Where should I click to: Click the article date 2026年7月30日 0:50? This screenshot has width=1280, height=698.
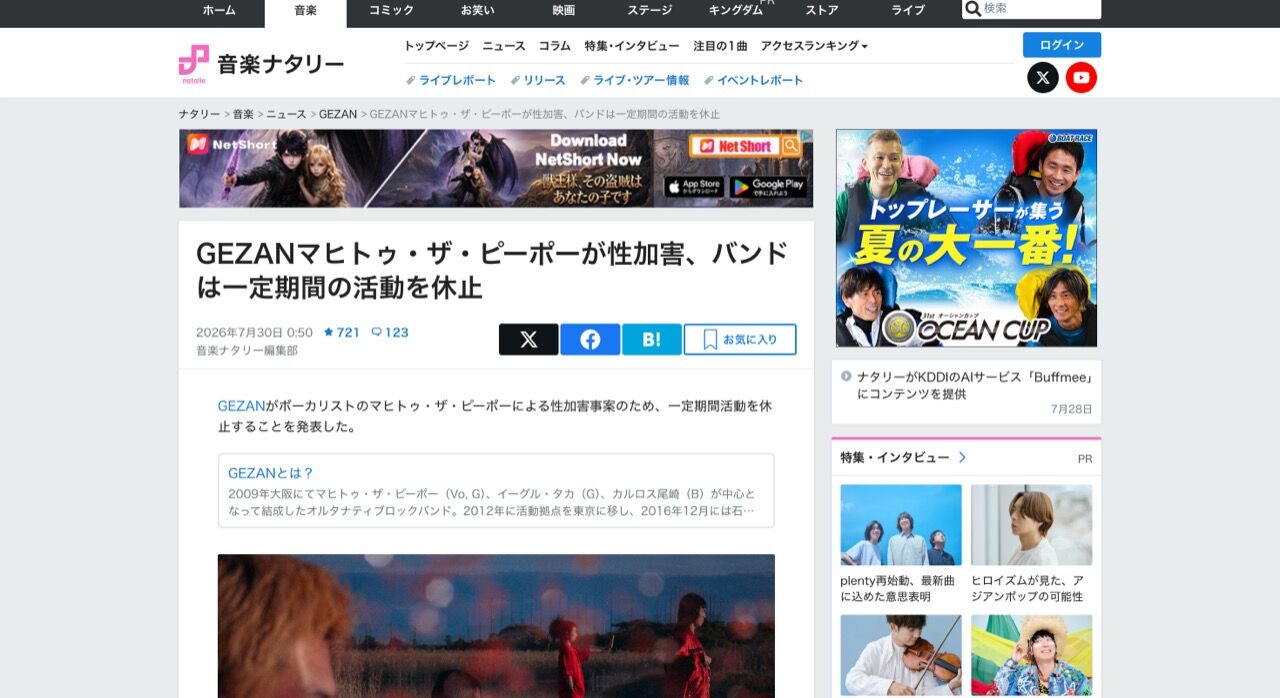tap(254, 332)
